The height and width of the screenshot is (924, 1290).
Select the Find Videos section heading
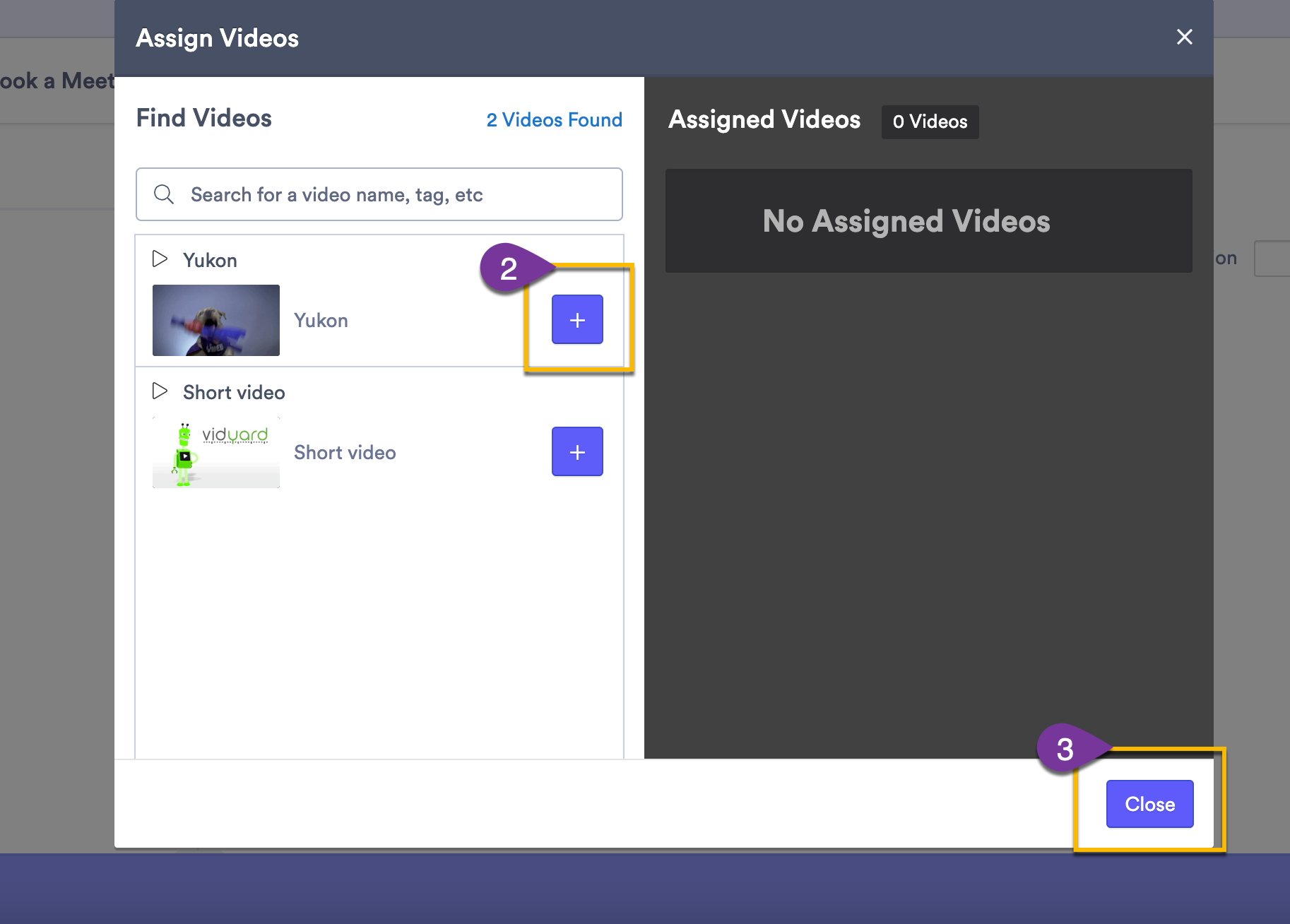coord(203,118)
